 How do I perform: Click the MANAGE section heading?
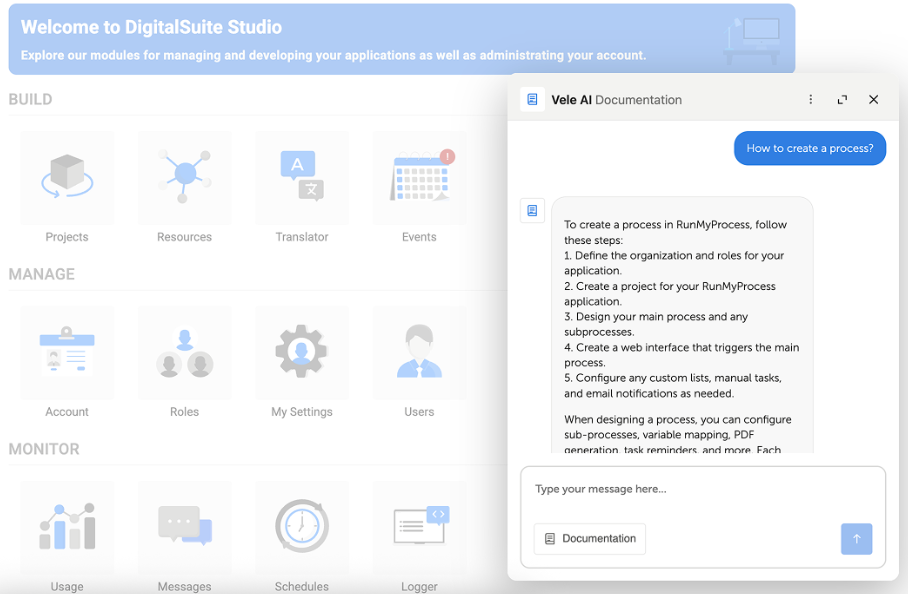click(42, 274)
